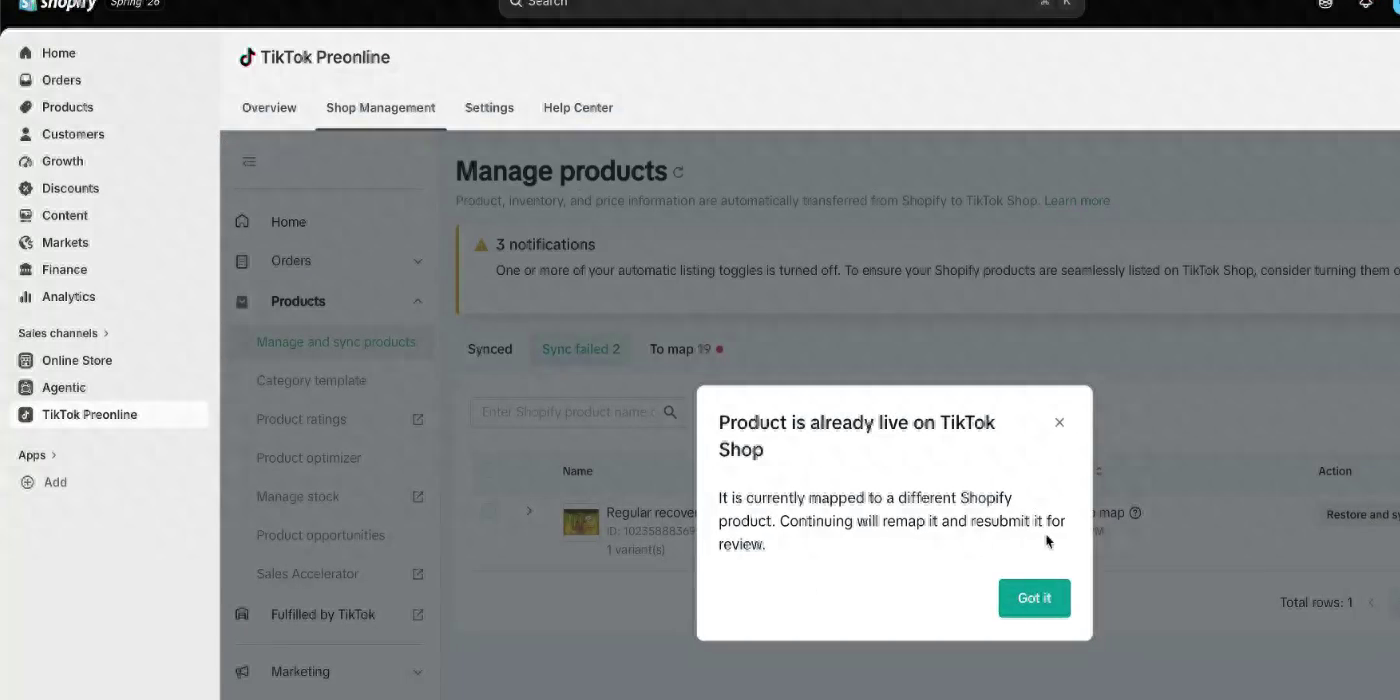The height and width of the screenshot is (700, 1400).
Task: Add a new app with Add
Action: pyautogui.click(x=55, y=482)
